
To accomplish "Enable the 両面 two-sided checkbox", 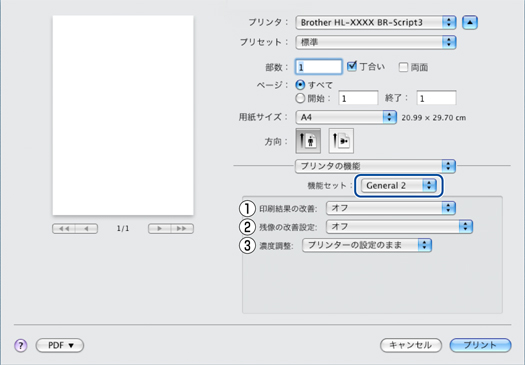I will click(403, 67).
